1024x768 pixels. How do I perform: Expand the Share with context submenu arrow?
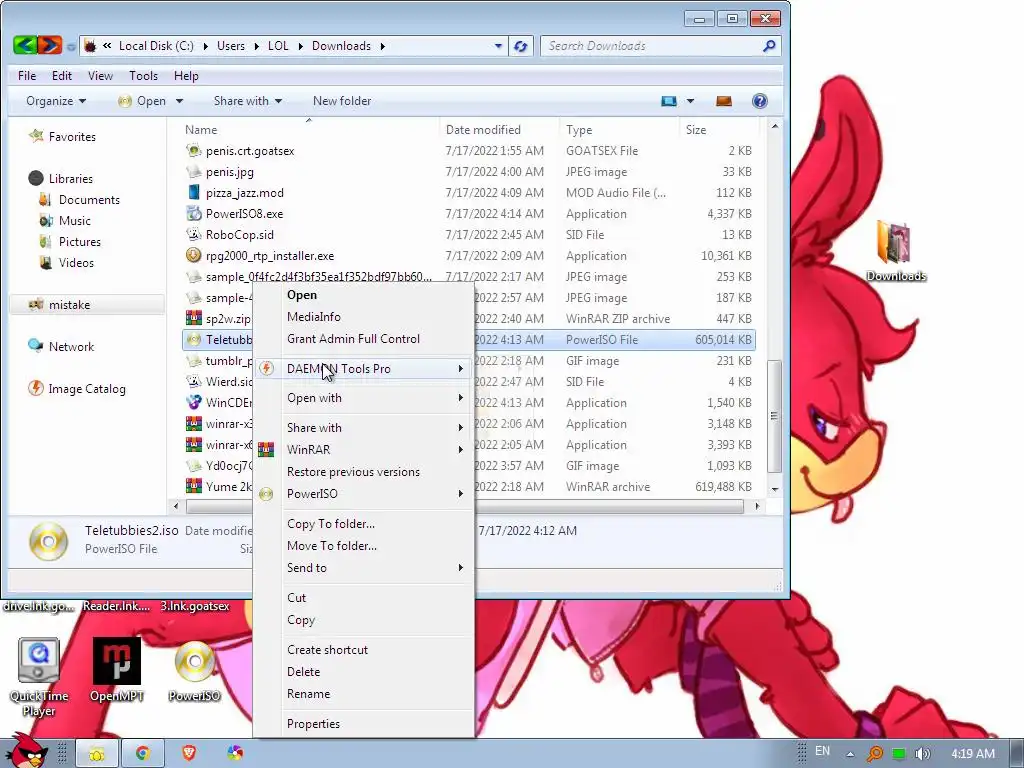[460, 428]
